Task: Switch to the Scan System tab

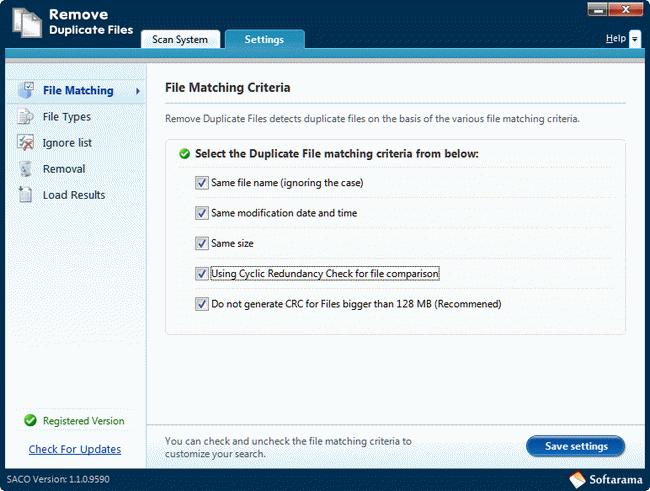Action: pyautogui.click(x=180, y=39)
